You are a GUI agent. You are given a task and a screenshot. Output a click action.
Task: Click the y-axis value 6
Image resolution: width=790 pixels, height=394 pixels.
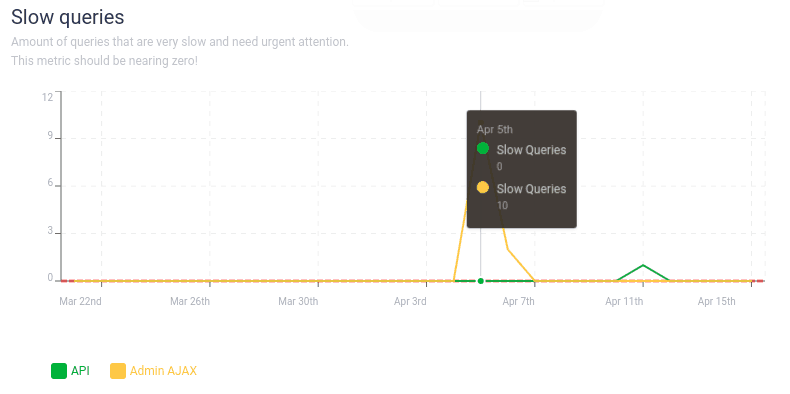coord(50,183)
